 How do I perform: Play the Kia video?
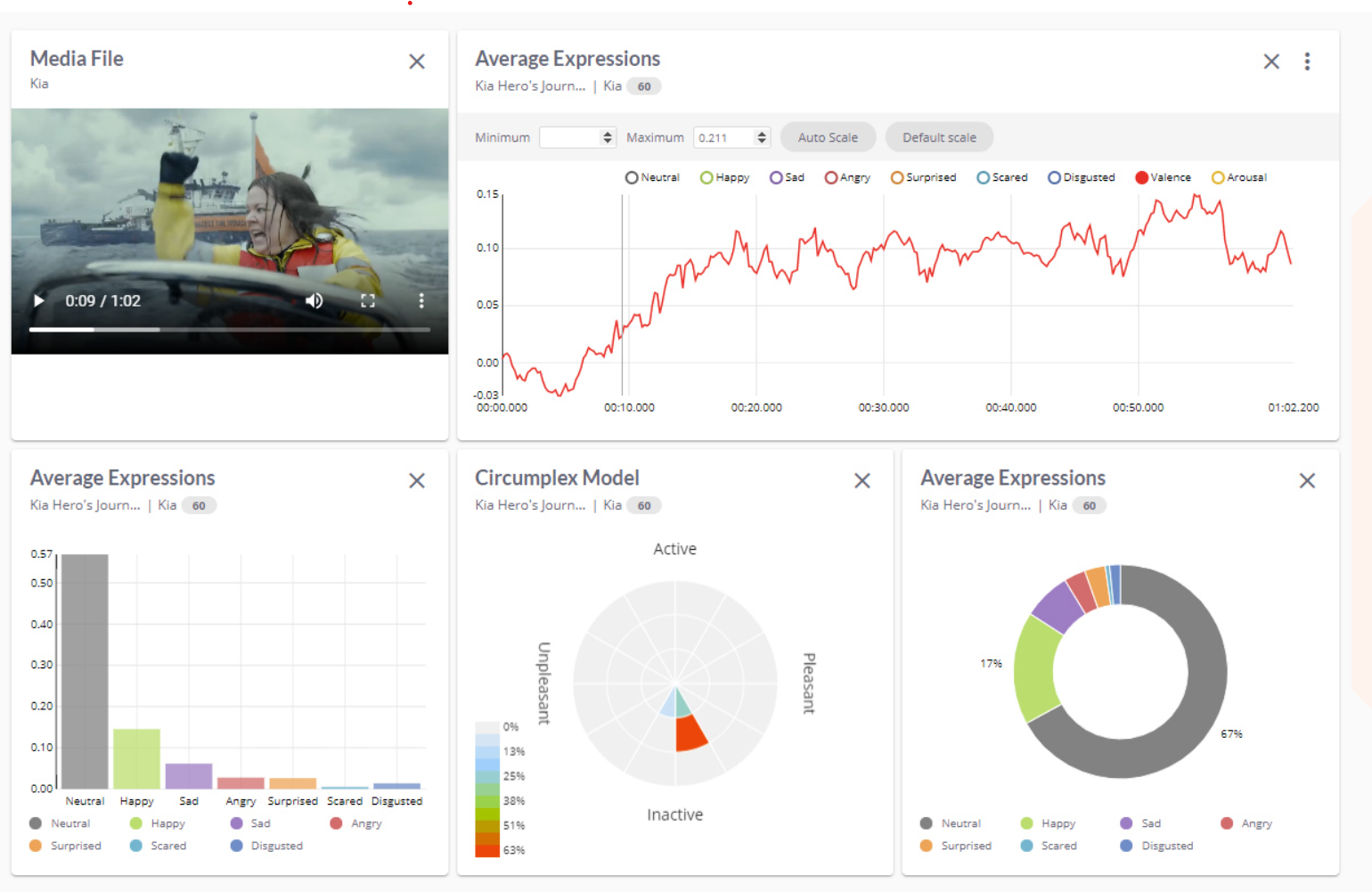coord(38,301)
